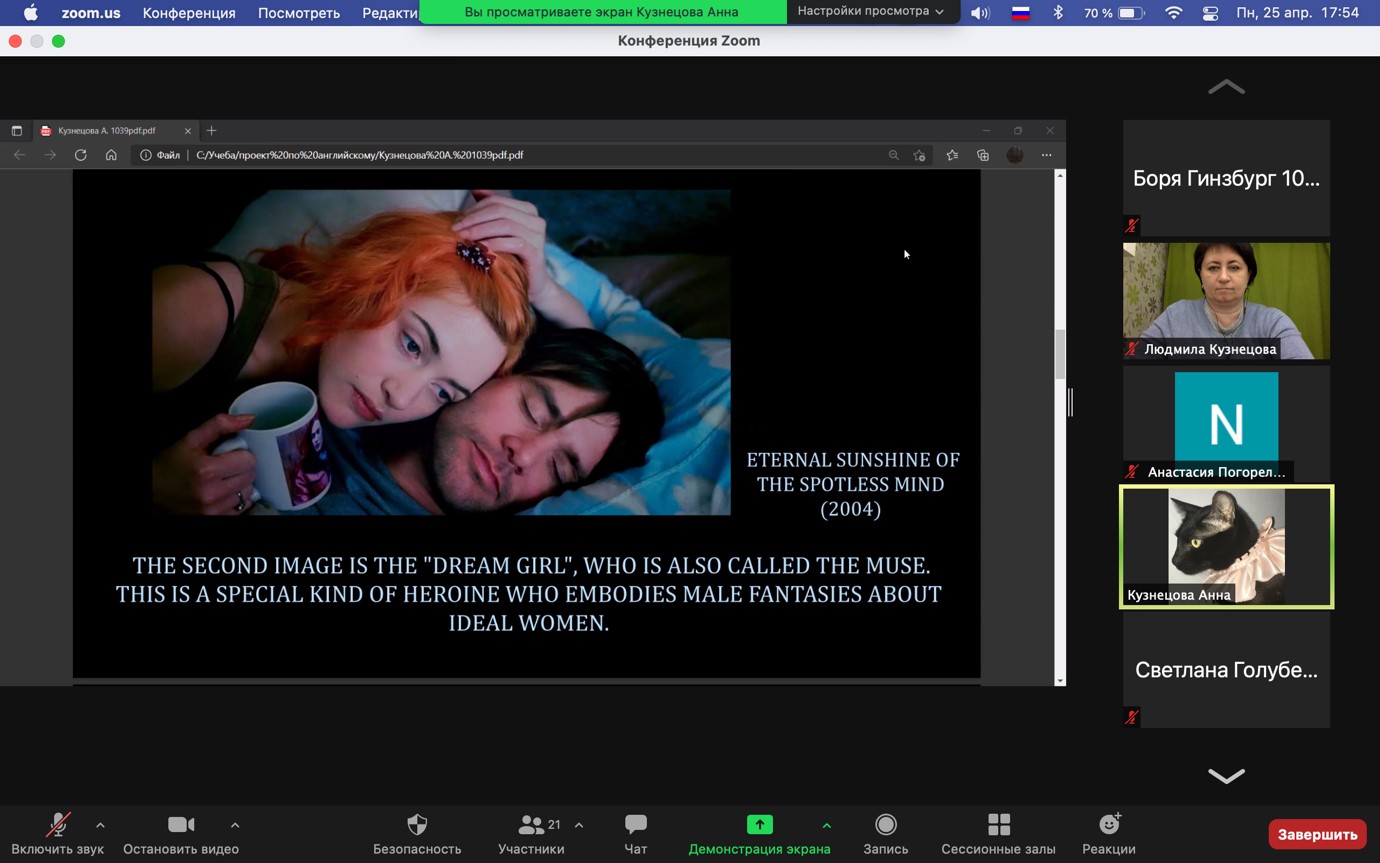The height and width of the screenshot is (863, 1380).
Task: Click the PDF scrollbar down arrow
Action: [1060, 680]
